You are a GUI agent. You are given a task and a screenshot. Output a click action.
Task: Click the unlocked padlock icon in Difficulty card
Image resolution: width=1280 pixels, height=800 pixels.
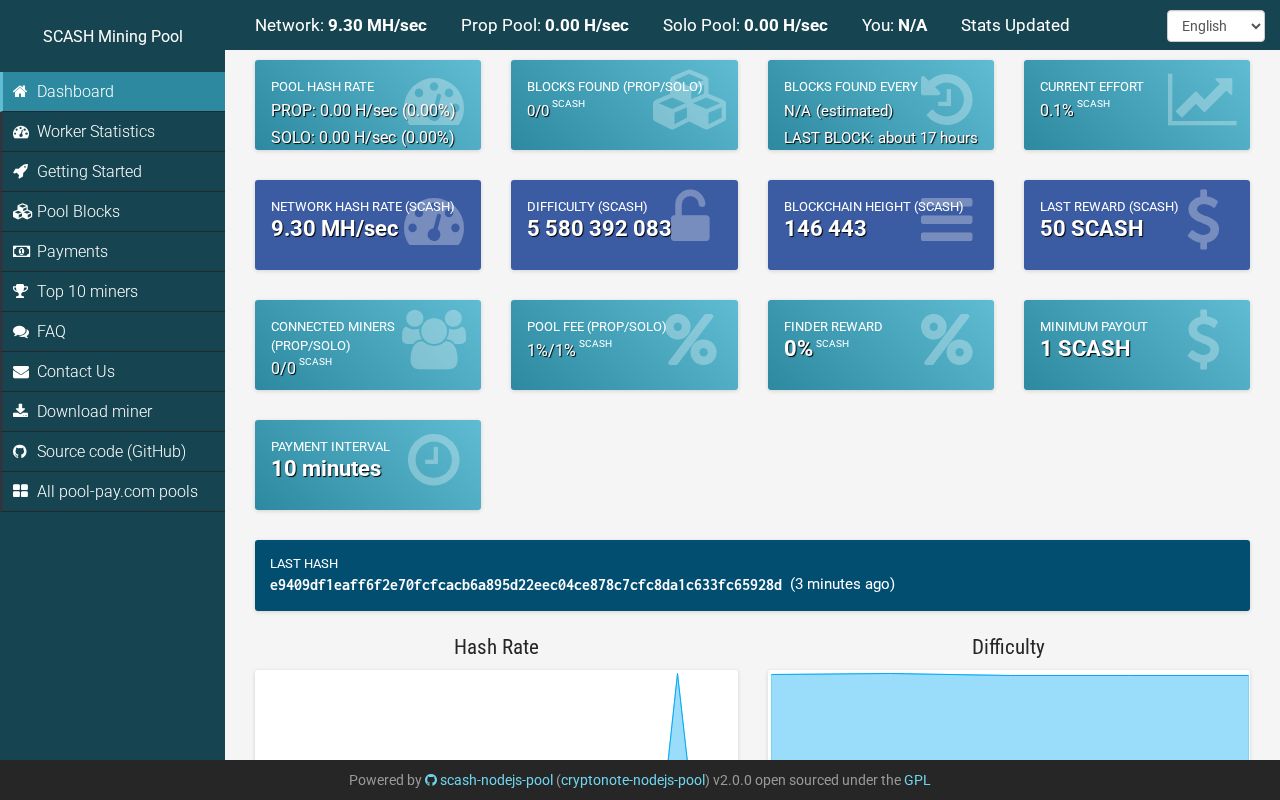point(690,216)
